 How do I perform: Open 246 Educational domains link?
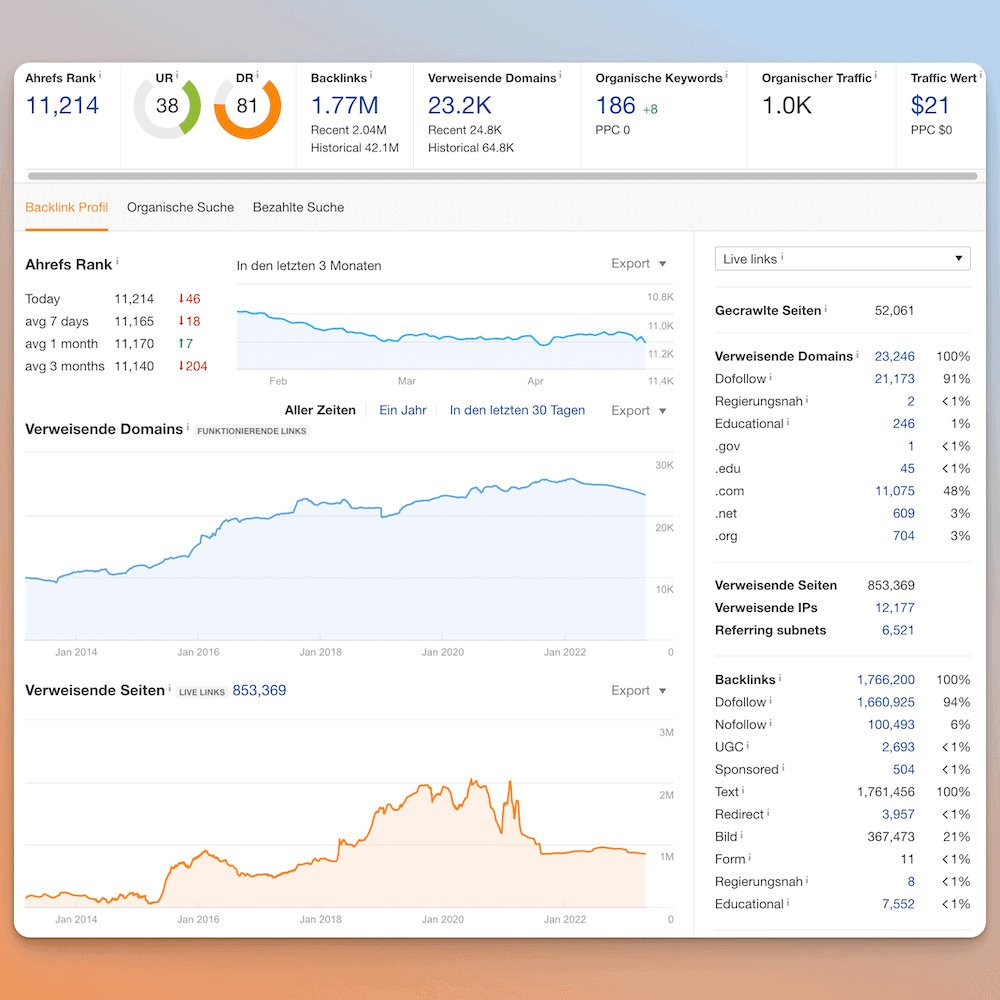903,423
